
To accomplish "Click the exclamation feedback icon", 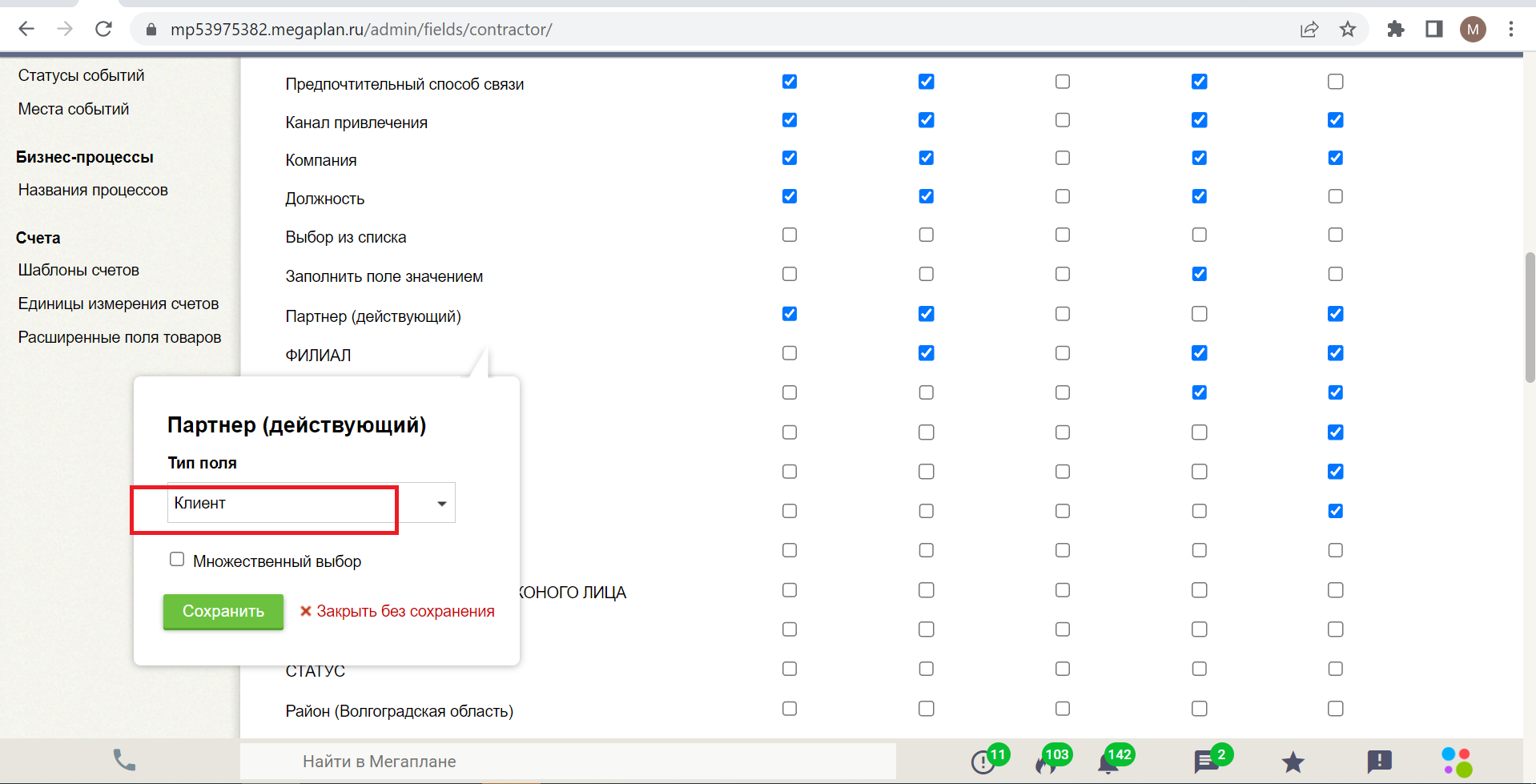I will pos(1379,762).
